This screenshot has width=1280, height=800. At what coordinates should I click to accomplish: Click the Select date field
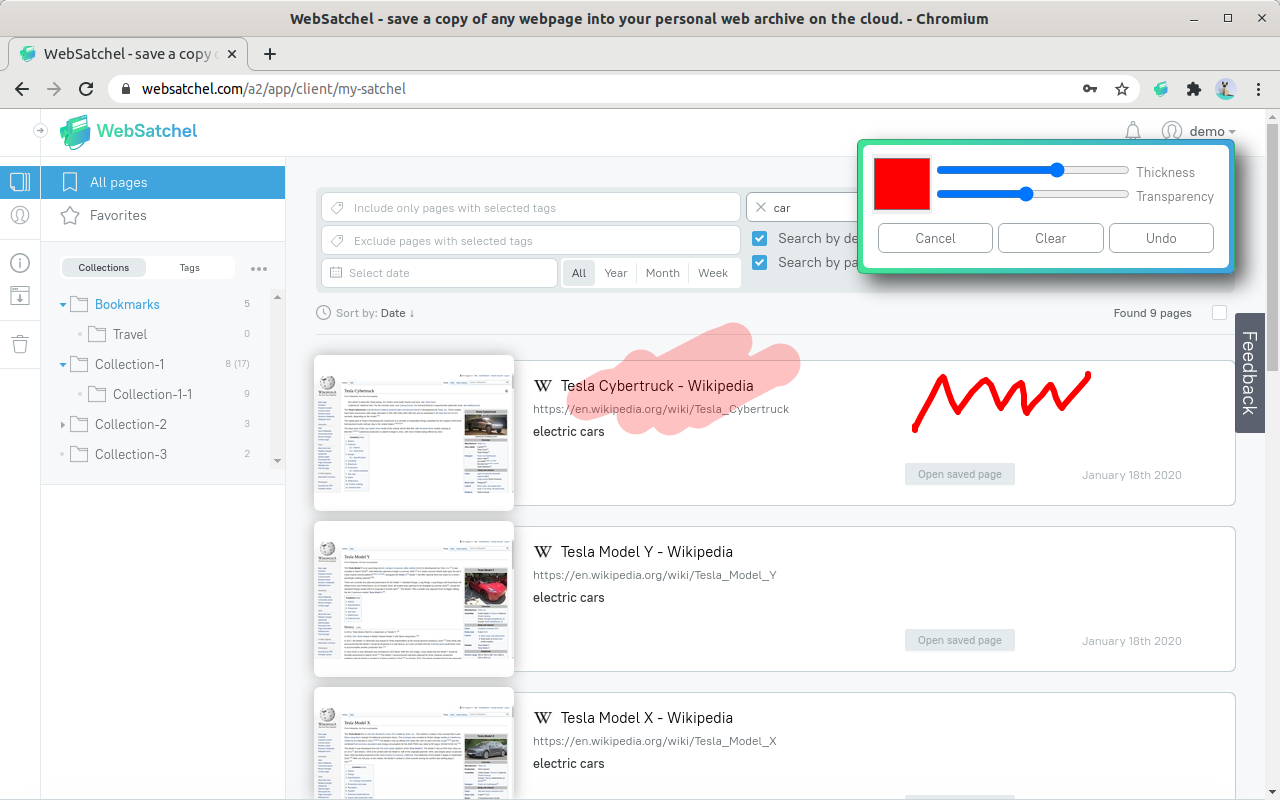(439, 273)
